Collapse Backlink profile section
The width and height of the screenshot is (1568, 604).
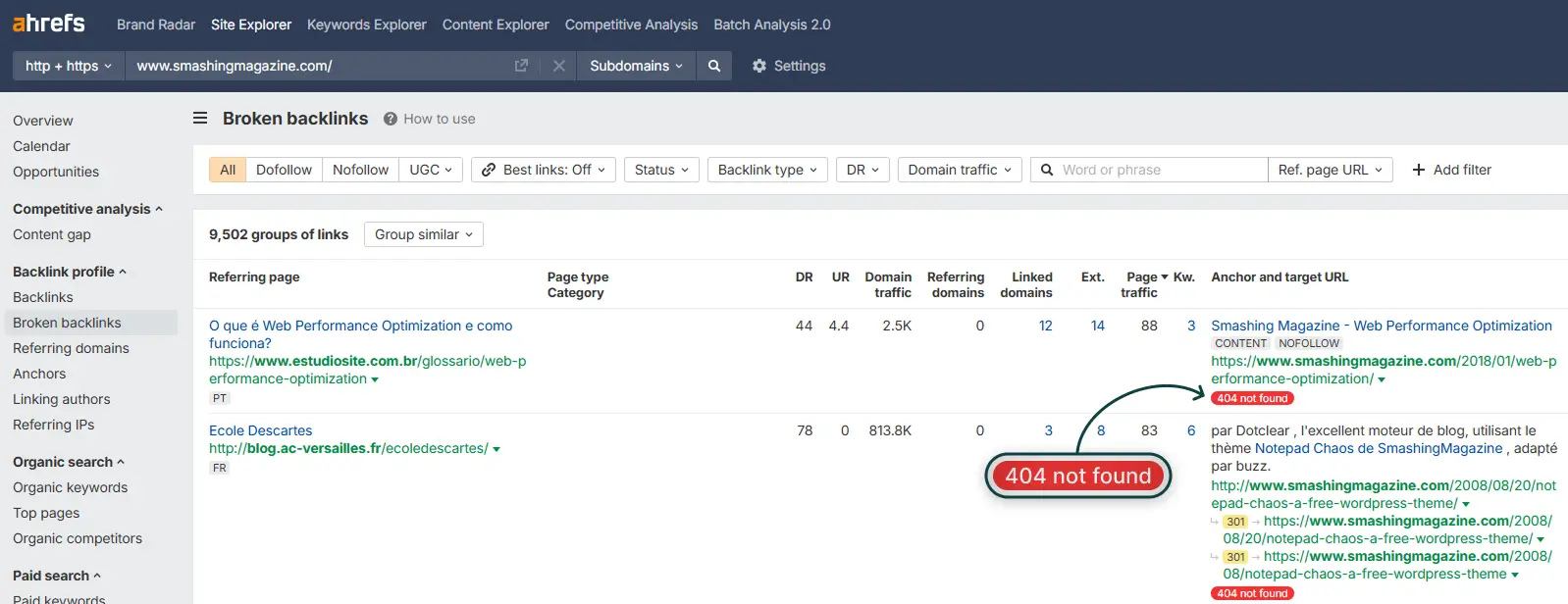[70, 272]
